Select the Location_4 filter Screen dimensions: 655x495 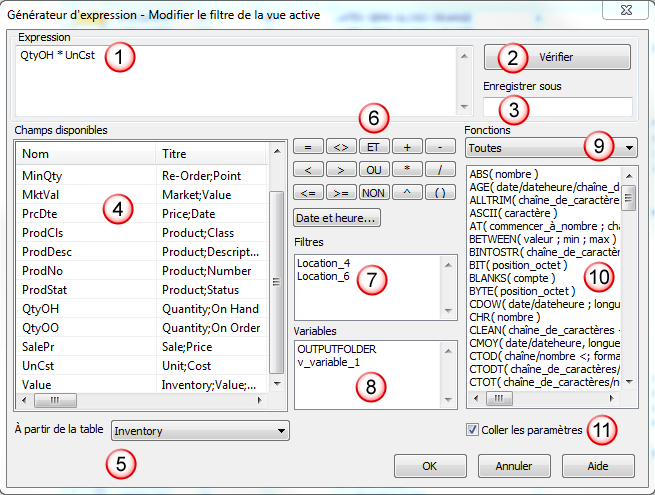(323, 262)
